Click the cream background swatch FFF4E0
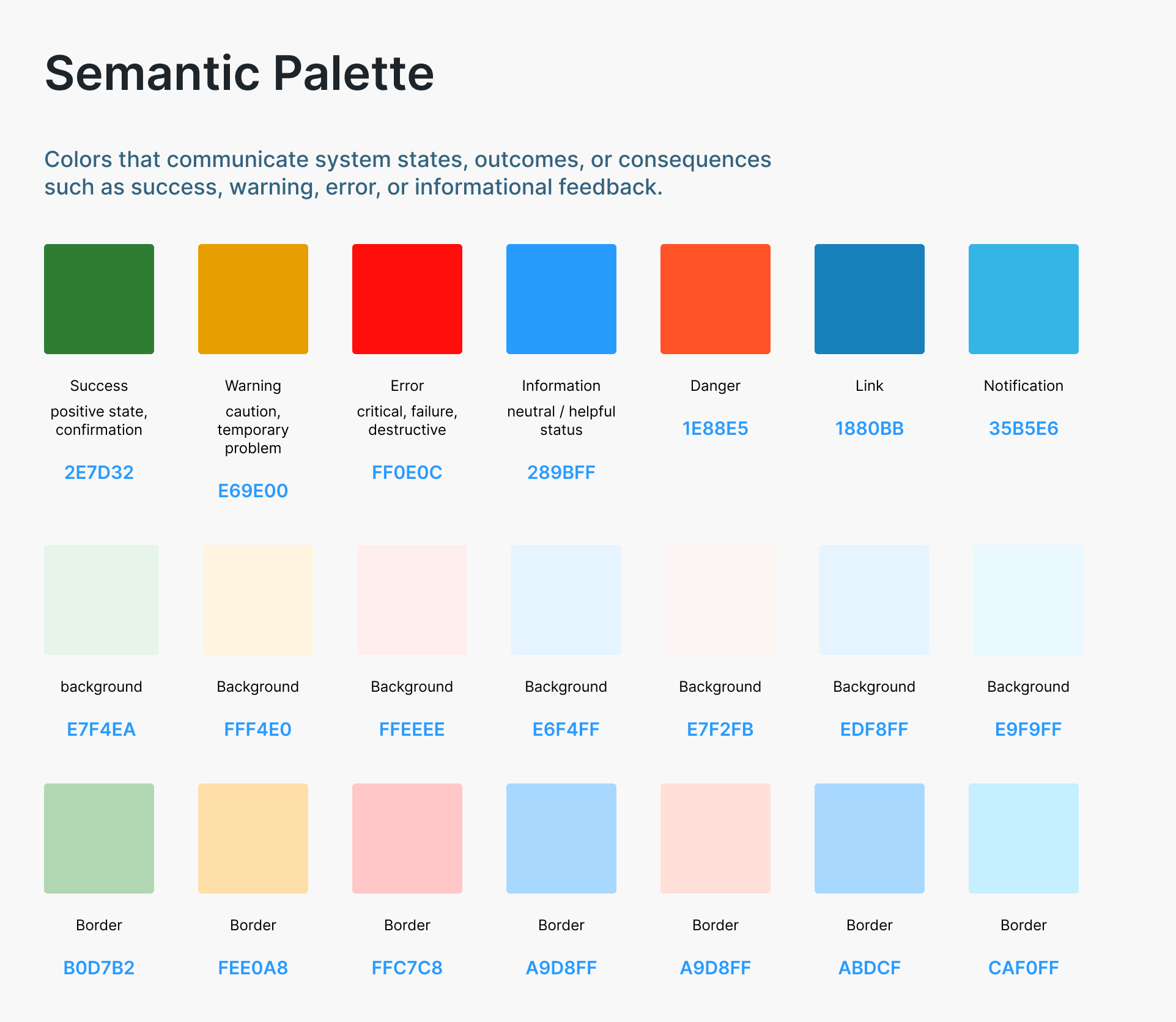Viewport: 1176px width, 1022px height. click(x=258, y=600)
